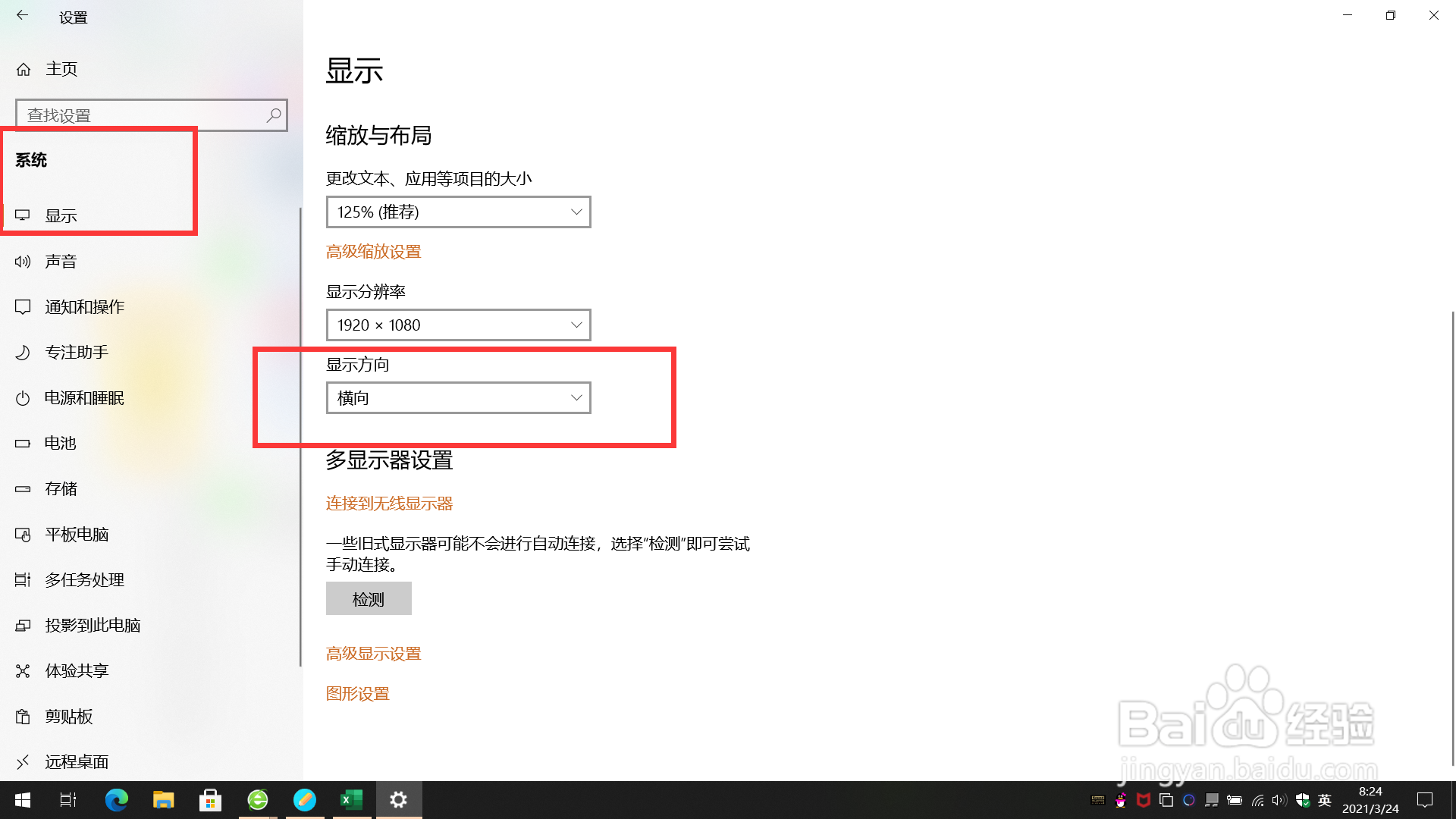Viewport: 1456px width, 819px height.
Task: Open 声音 (Sound) settings in sidebar
Action: [61, 261]
